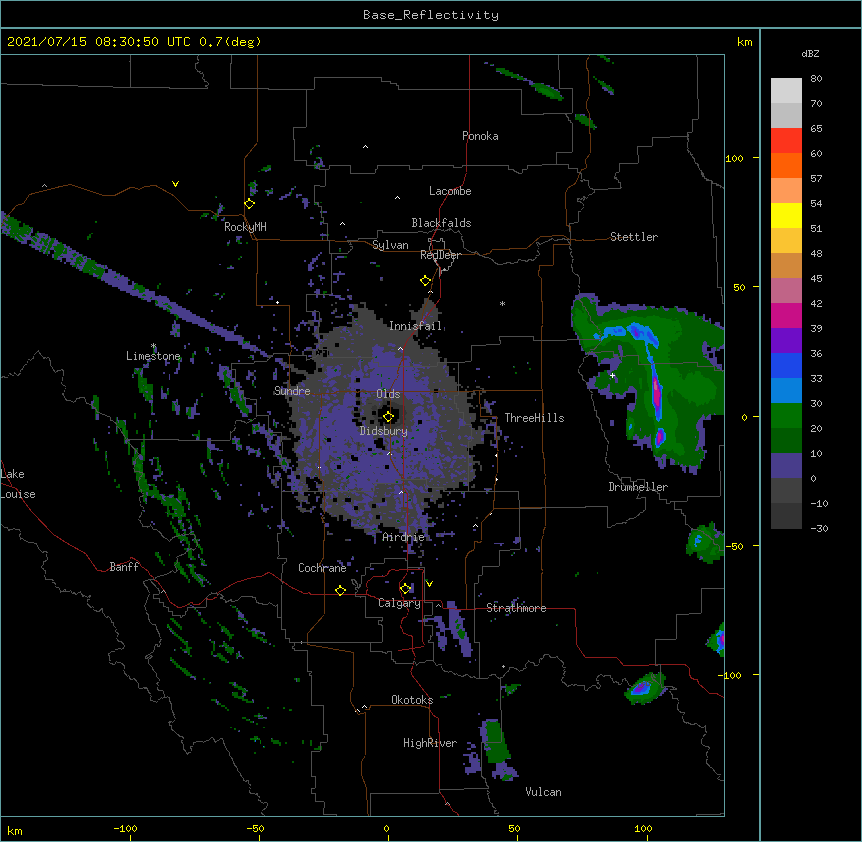The image size is (862, 842).
Task: Select the radar site diamond between Olds and Didsbury
Action: click(388, 416)
